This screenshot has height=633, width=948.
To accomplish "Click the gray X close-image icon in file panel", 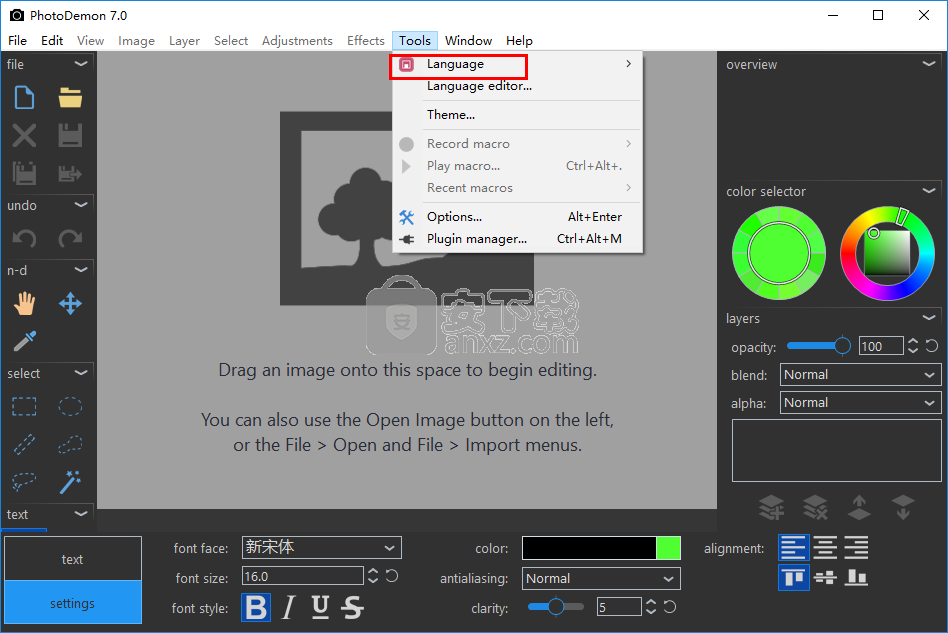I will [x=24, y=135].
